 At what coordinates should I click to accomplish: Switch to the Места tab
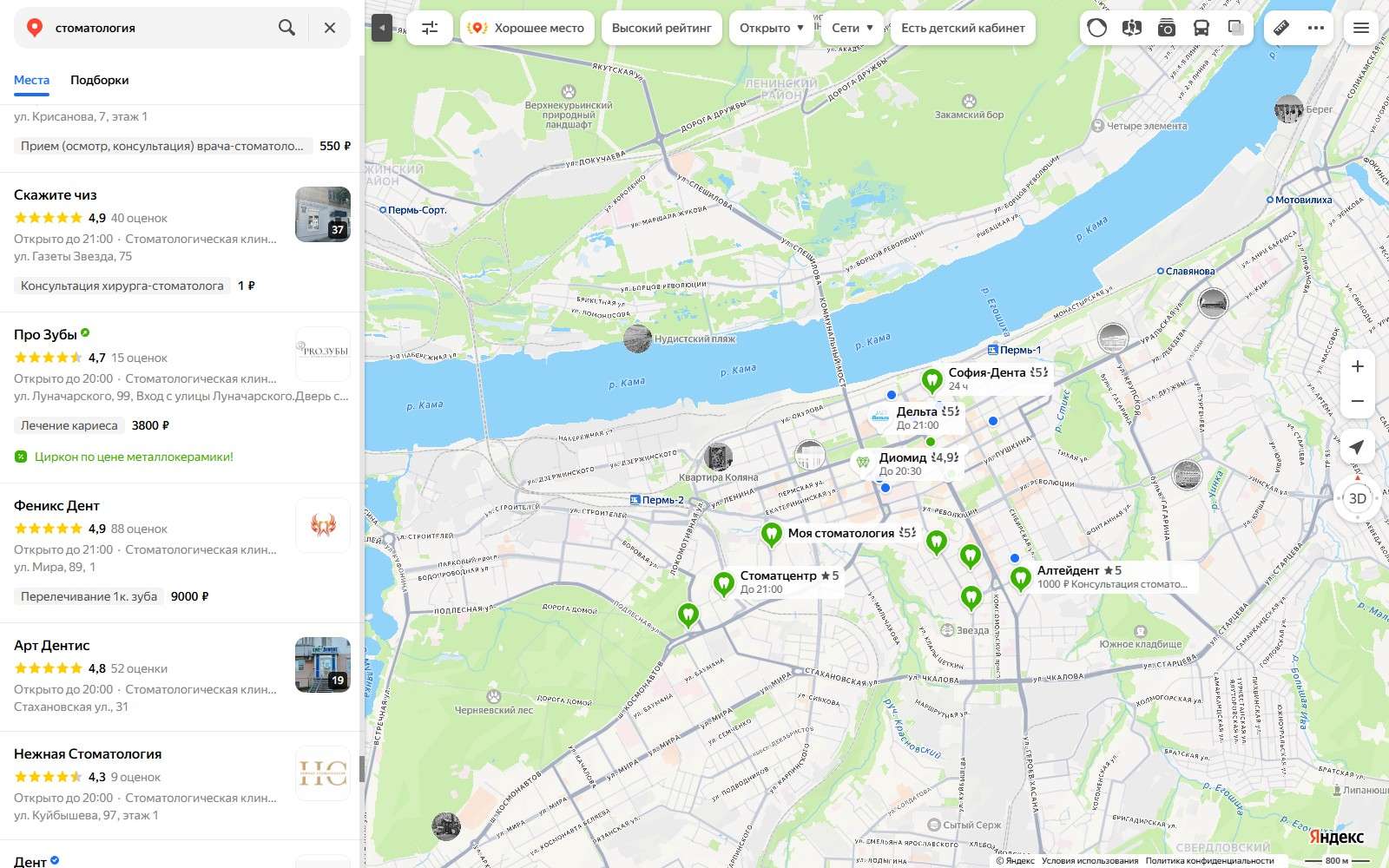31,80
